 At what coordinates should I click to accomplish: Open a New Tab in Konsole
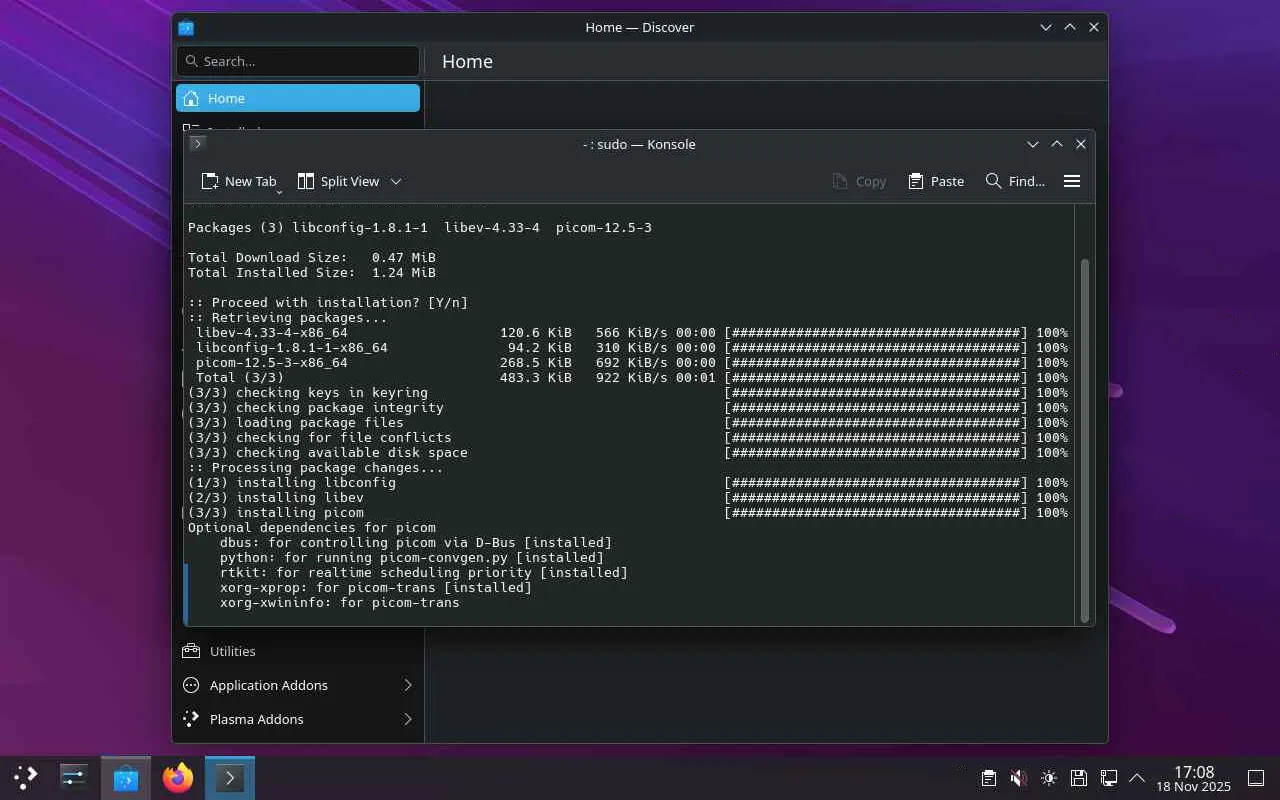tap(239, 181)
